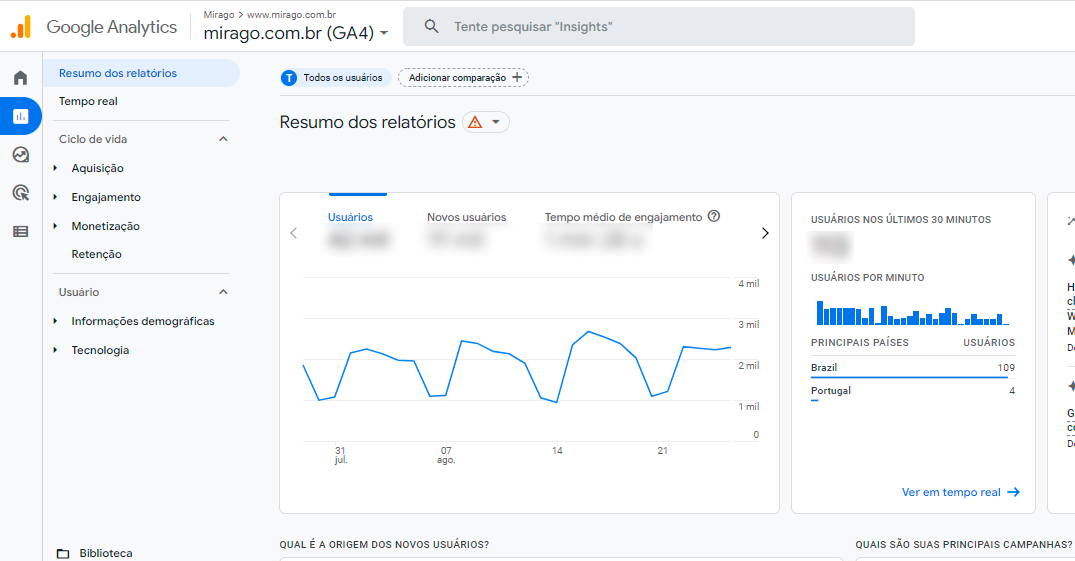Click the 109 users value for Brazil

point(1006,368)
